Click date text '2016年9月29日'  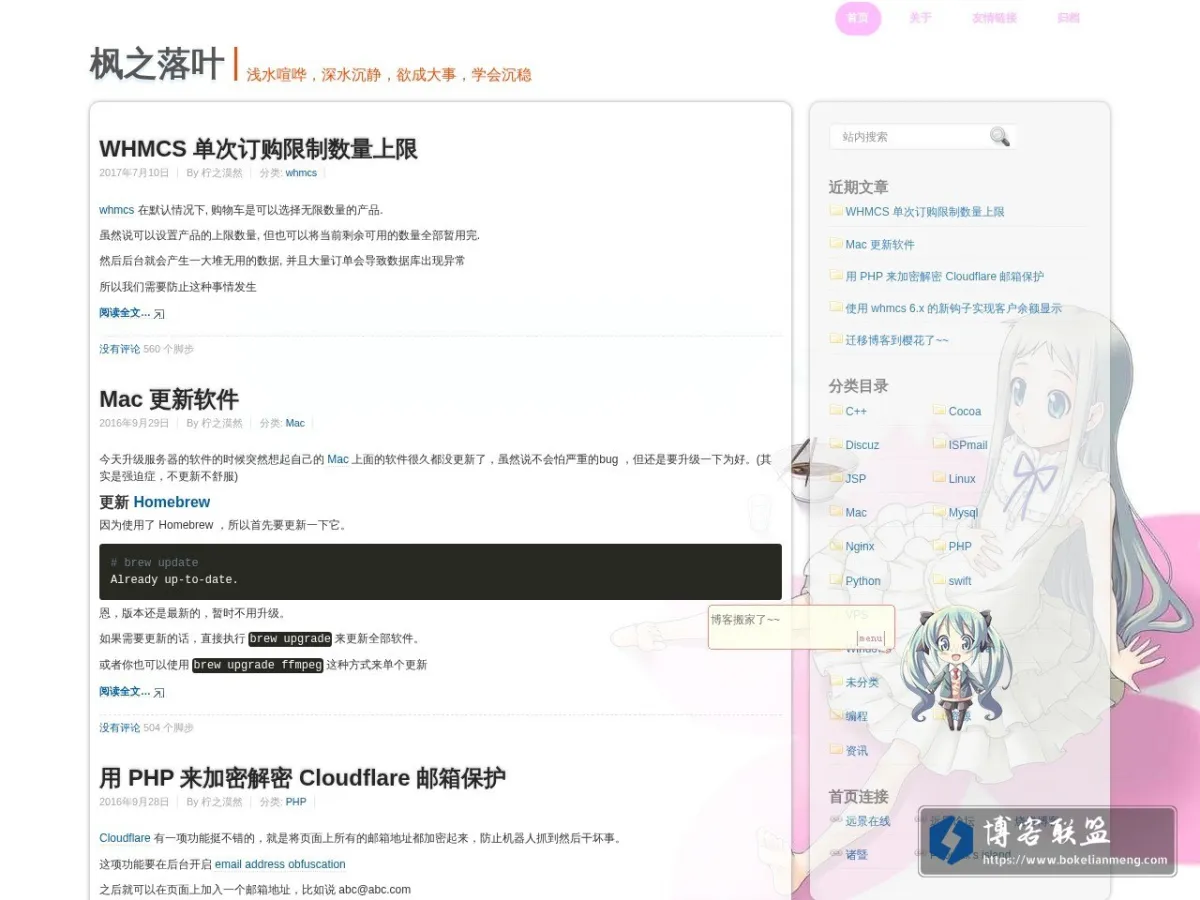click(134, 423)
